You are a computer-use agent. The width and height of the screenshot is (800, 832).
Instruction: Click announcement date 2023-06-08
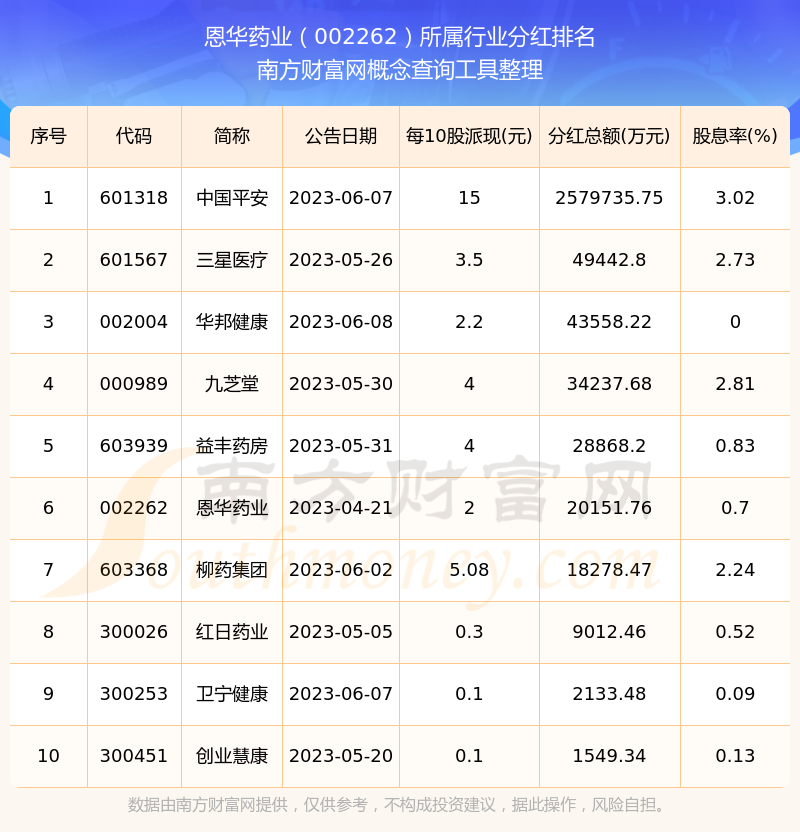coord(341,322)
